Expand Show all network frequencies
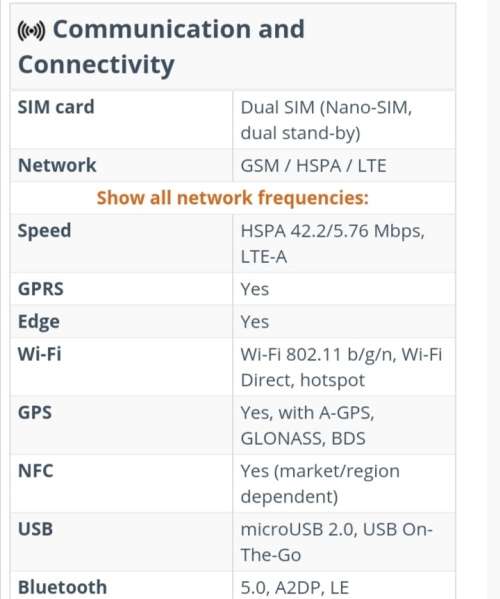The height and width of the screenshot is (599, 500). [x=232, y=198]
